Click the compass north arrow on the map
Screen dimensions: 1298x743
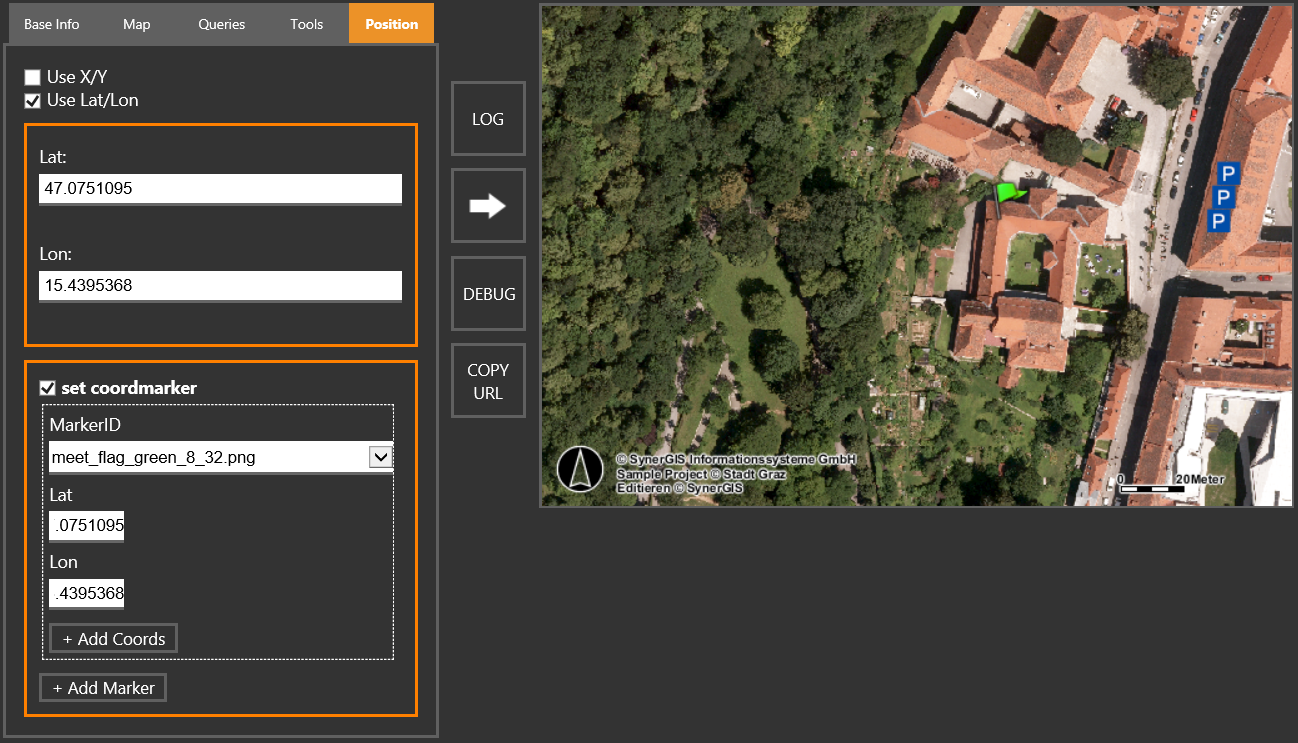click(x=580, y=469)
